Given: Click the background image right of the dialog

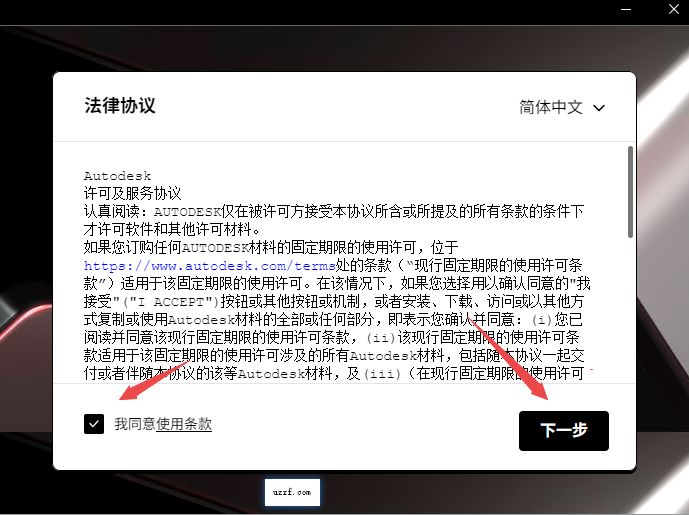Looking at the screenshot, I should point(662,250).
